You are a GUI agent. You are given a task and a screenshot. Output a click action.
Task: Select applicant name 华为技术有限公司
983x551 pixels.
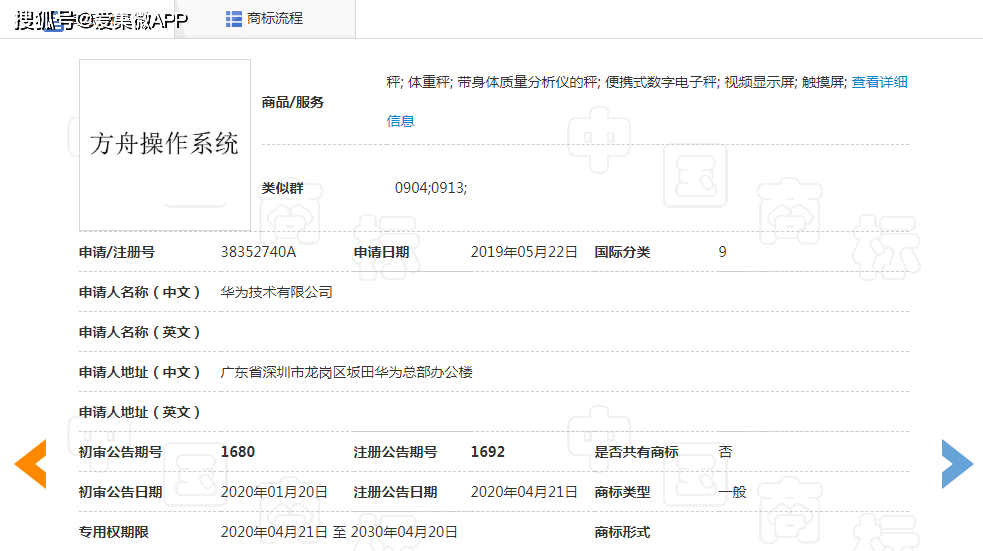point(276,292)
